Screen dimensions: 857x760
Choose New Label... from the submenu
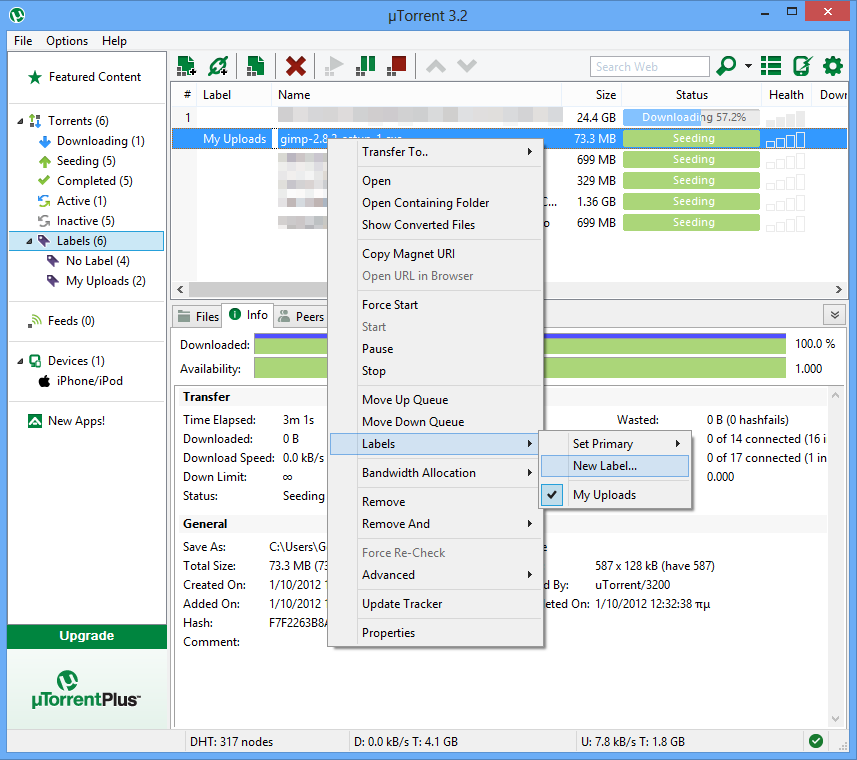(x=614, y=466)
